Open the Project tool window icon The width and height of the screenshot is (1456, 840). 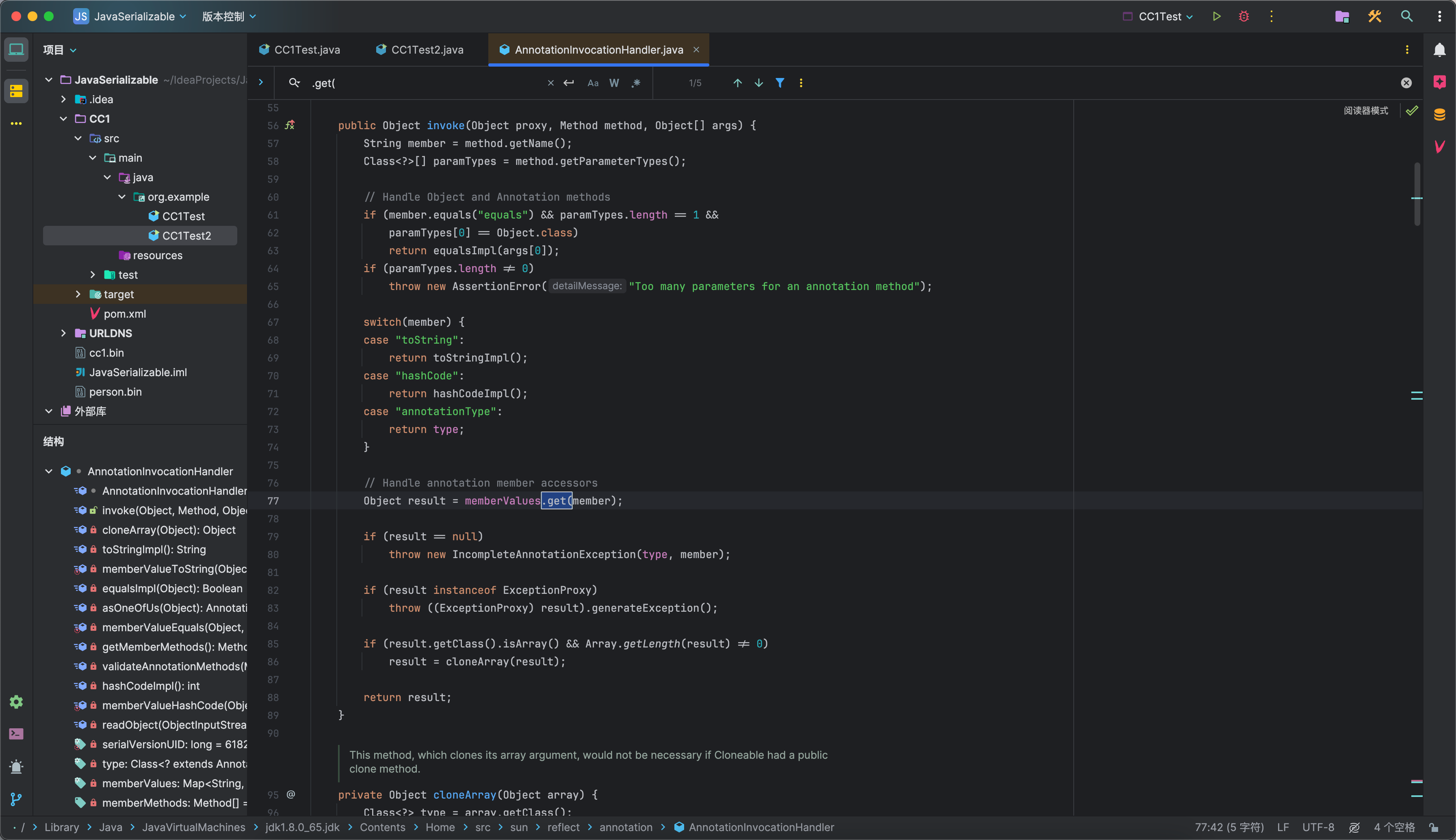pyautogui.click(x=16, y=50)
